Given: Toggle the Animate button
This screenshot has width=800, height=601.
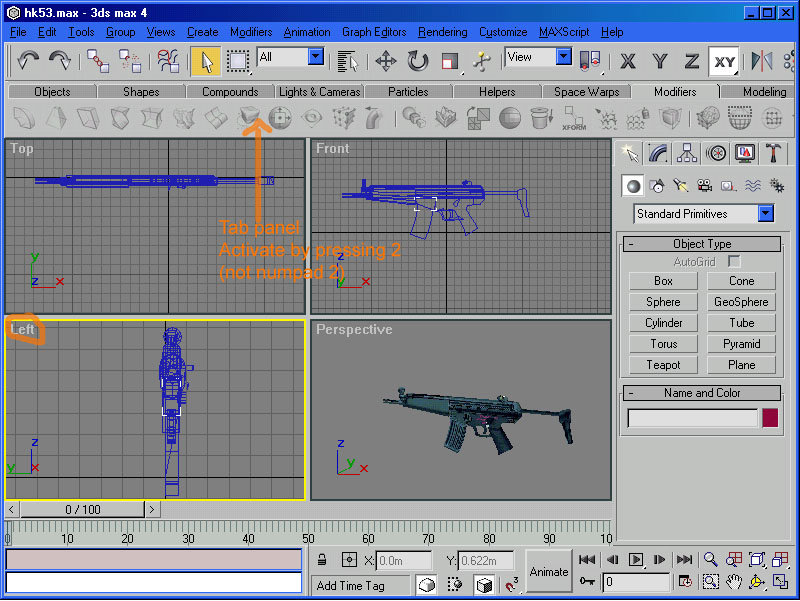Looking at the screenshot, I should [x=549, y=571].
